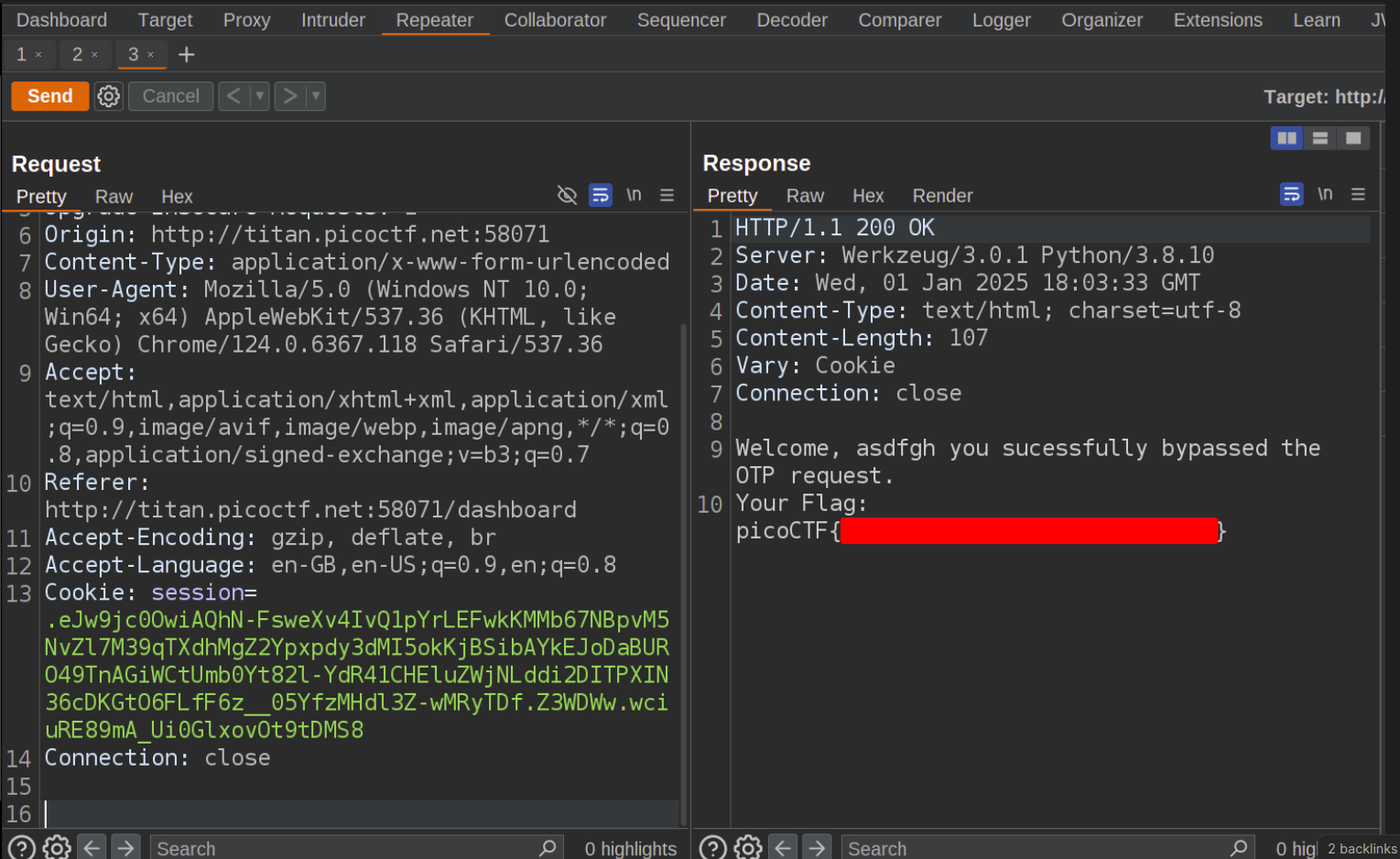Screen dimensions: 1400x859
Task: Open the Logger tab
Action: 1001,19
